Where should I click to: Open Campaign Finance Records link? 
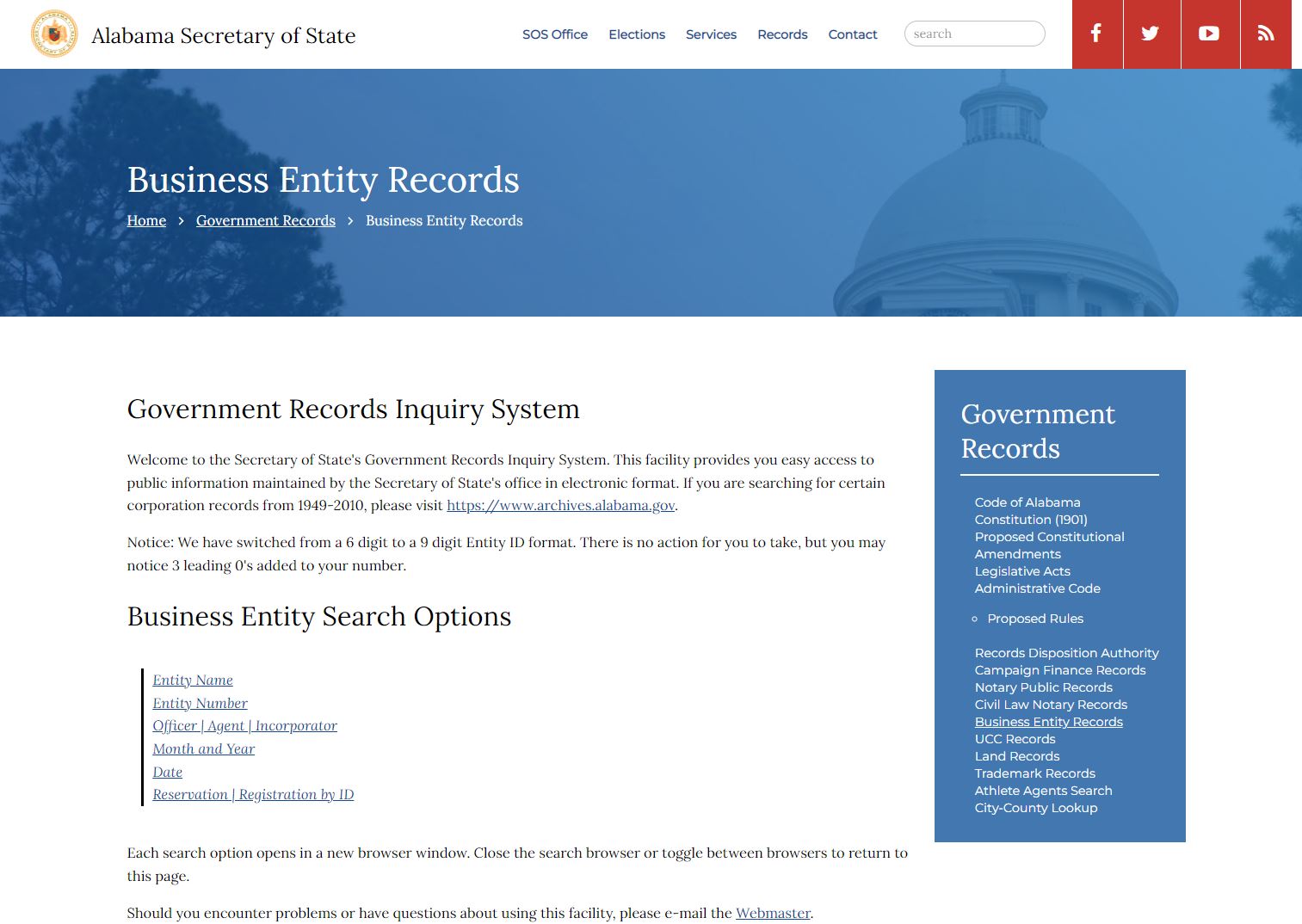(1060, 670)
